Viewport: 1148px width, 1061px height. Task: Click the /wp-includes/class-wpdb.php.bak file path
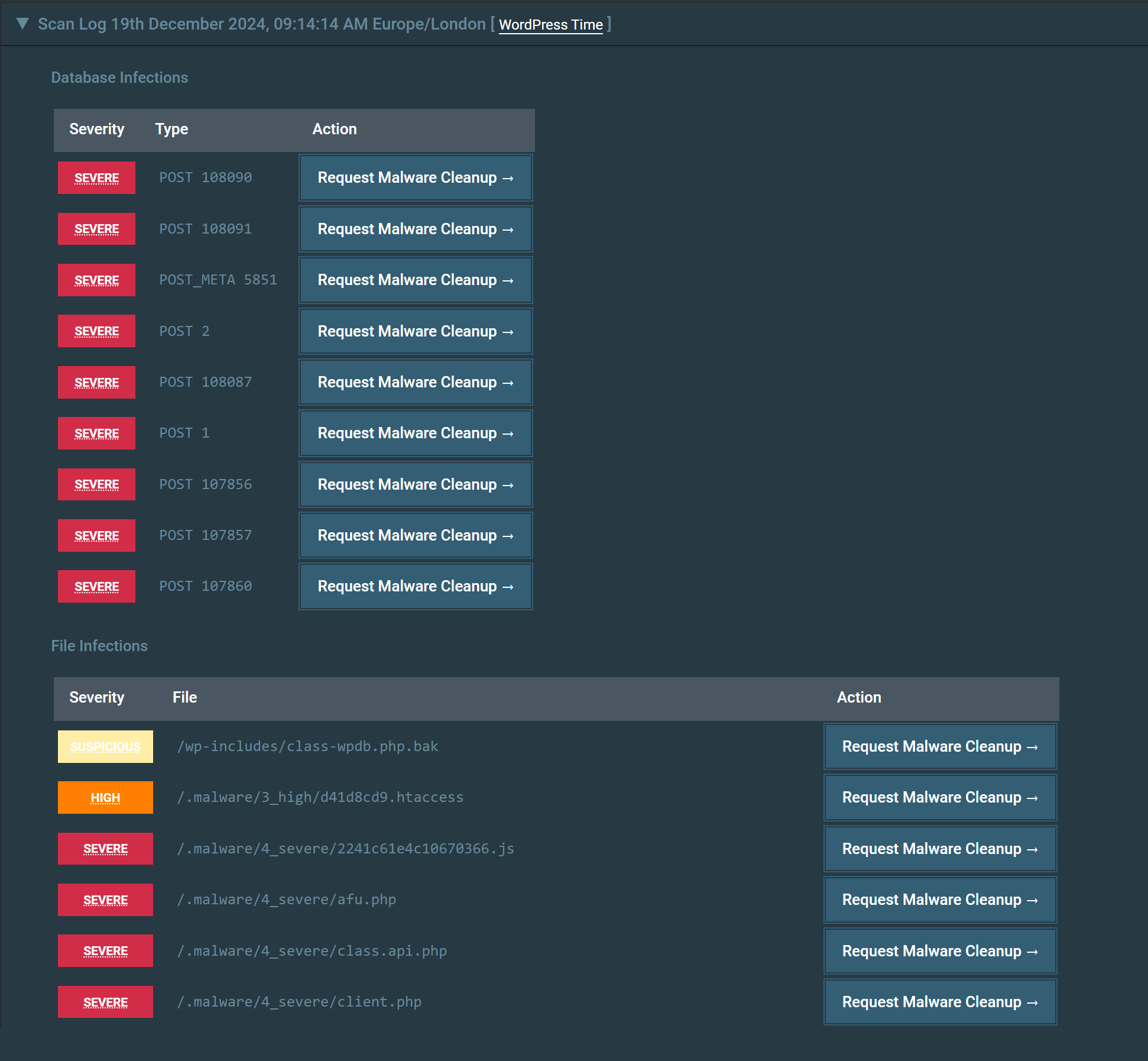(307, 746)
